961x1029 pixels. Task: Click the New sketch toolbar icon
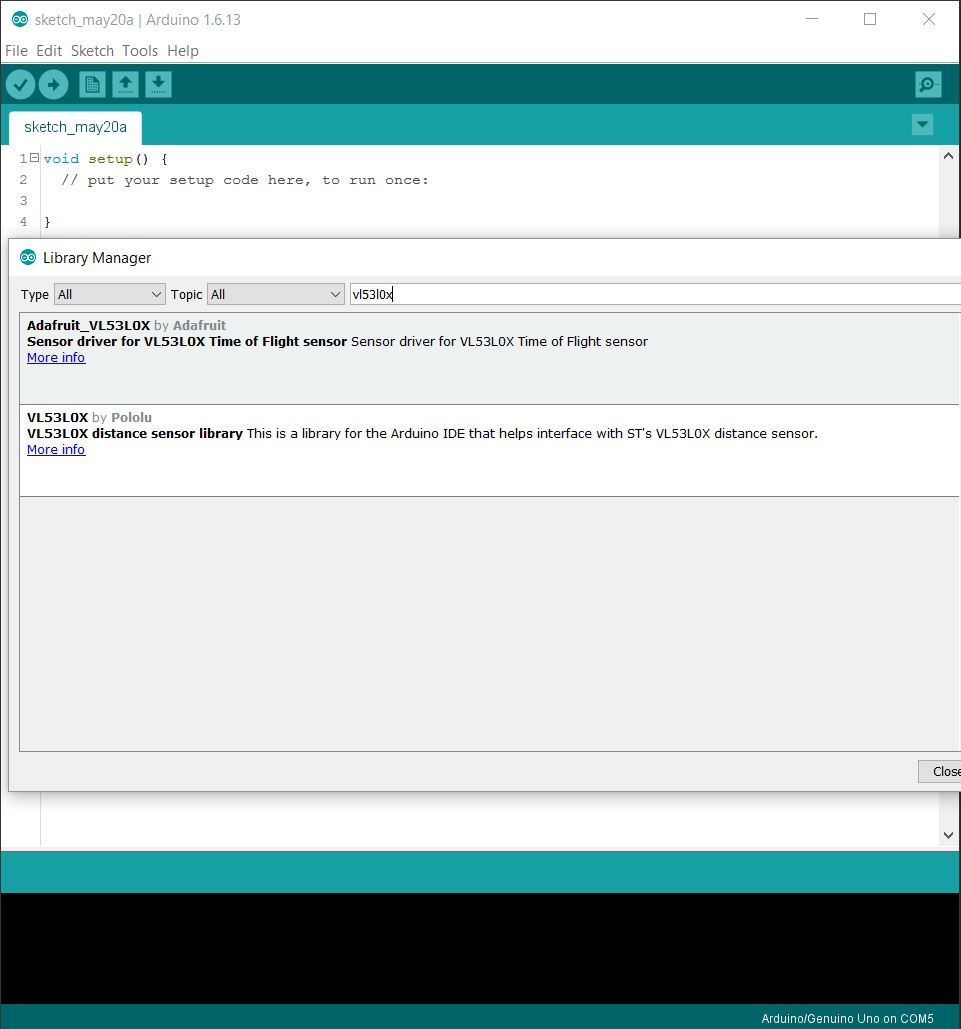coord(93,85)
